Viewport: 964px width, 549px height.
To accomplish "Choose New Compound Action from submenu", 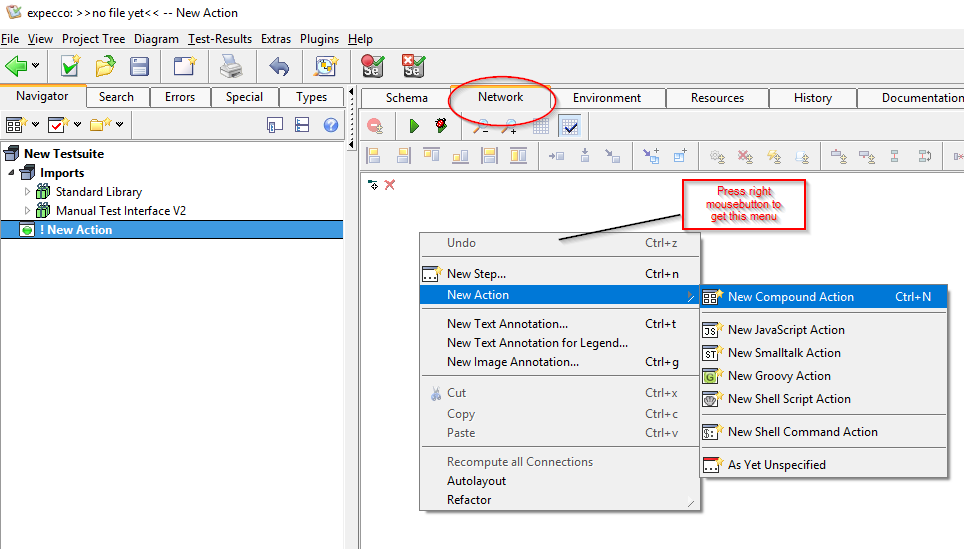I will pos(790,297).
